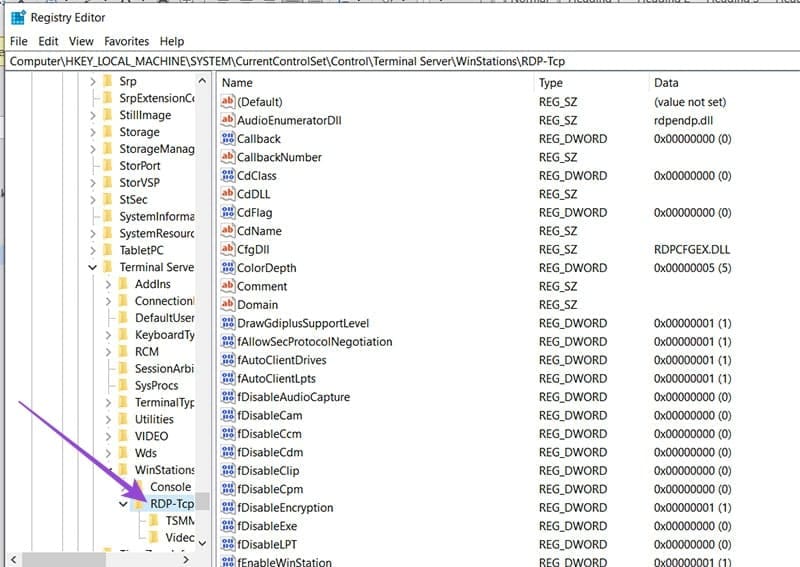
Task: Select the fDisableCdm value name
Action: pyautogui.click(x=270, y=452)
